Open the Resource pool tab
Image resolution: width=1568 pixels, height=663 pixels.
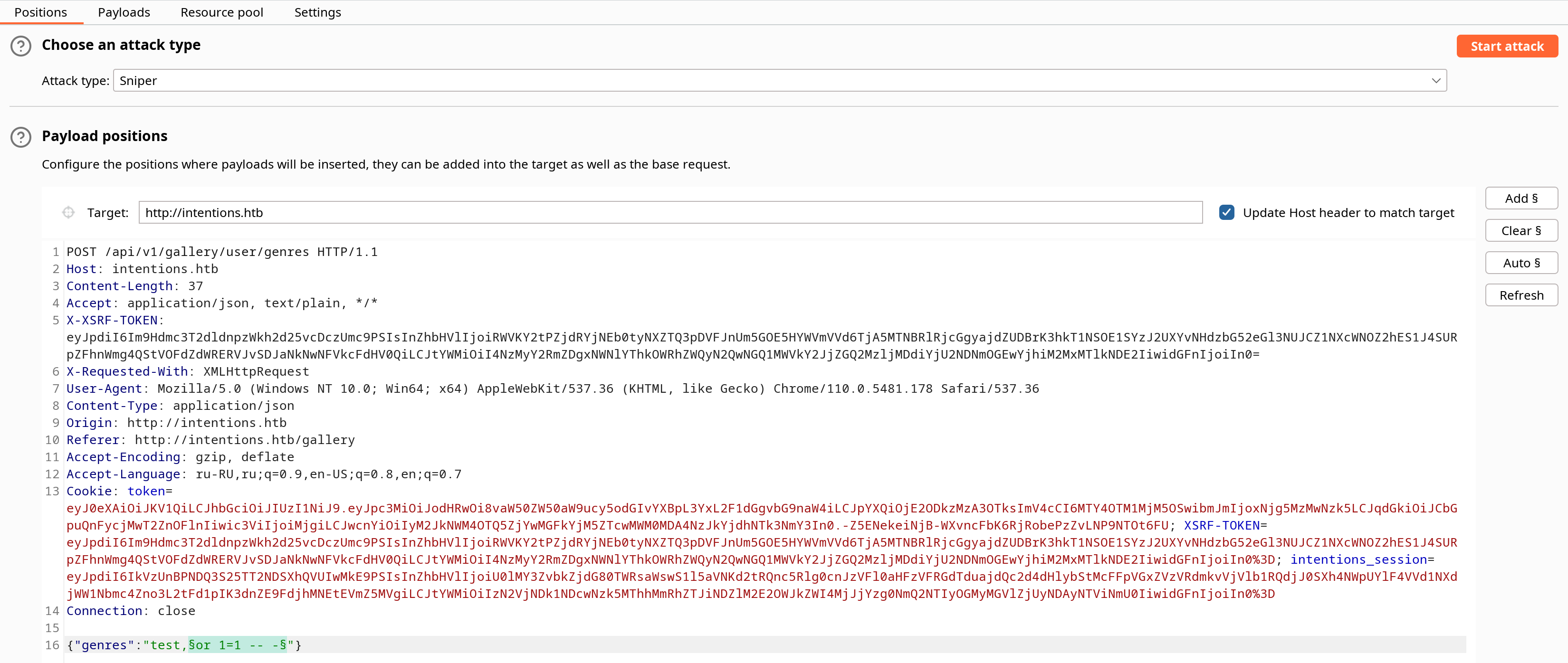pyautogui.click(x=221, y=12)
